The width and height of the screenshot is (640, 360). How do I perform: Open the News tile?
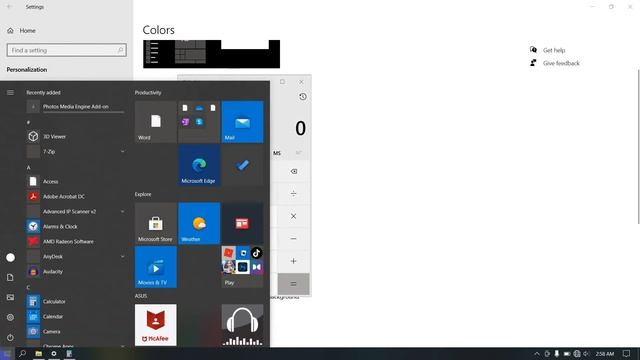[x=242, y=223]
